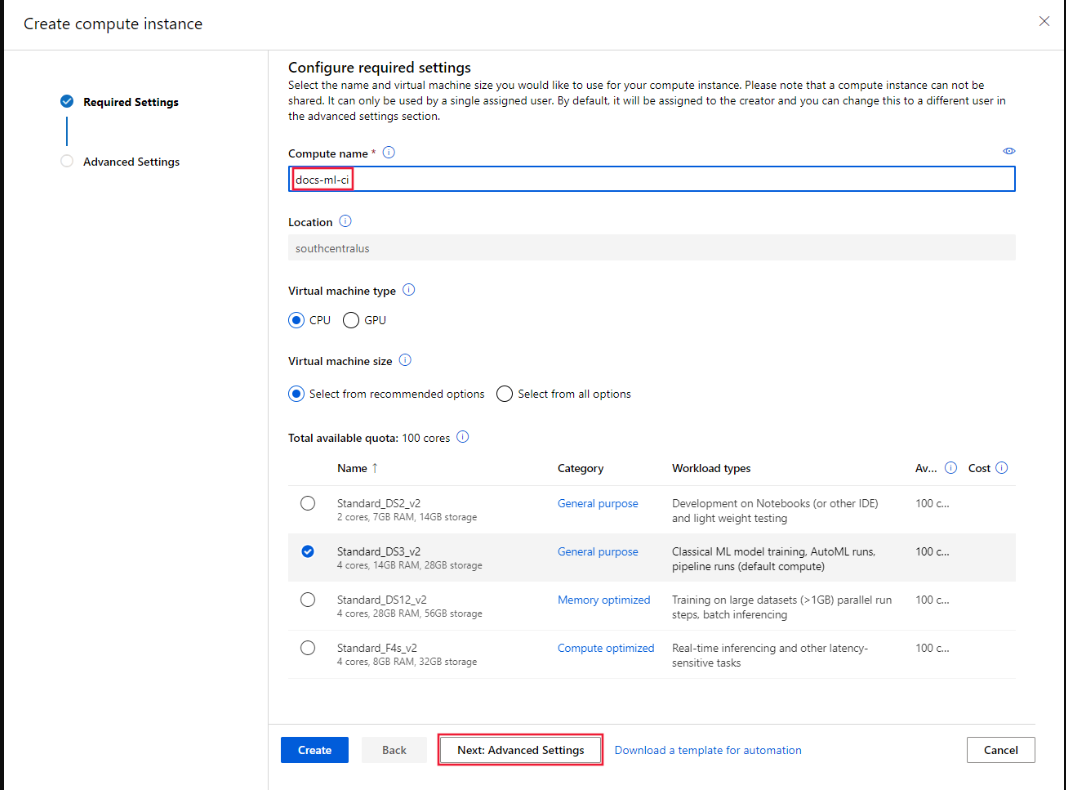Open General purpose link for Standard_DS2_v2
The image size is (1066, 790).
598,503
